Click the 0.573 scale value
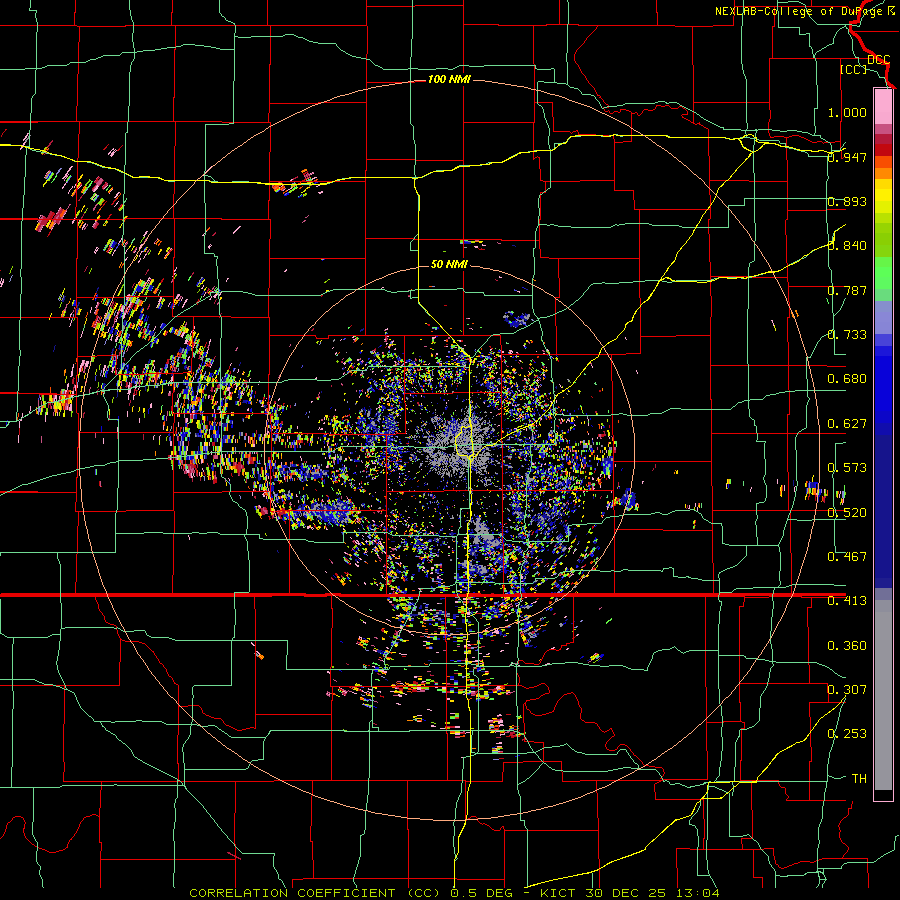 click(x=847, y=468)
